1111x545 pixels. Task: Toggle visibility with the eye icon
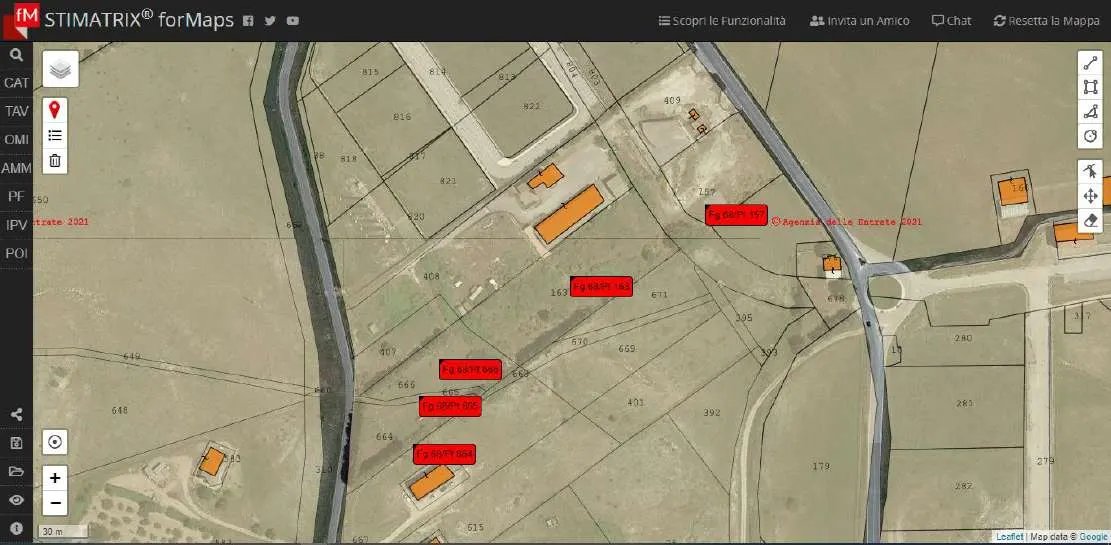16,500
